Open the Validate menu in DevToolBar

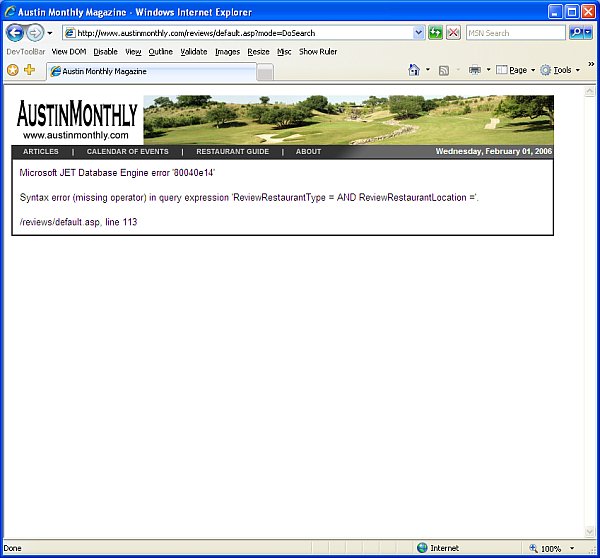point(194,52)
